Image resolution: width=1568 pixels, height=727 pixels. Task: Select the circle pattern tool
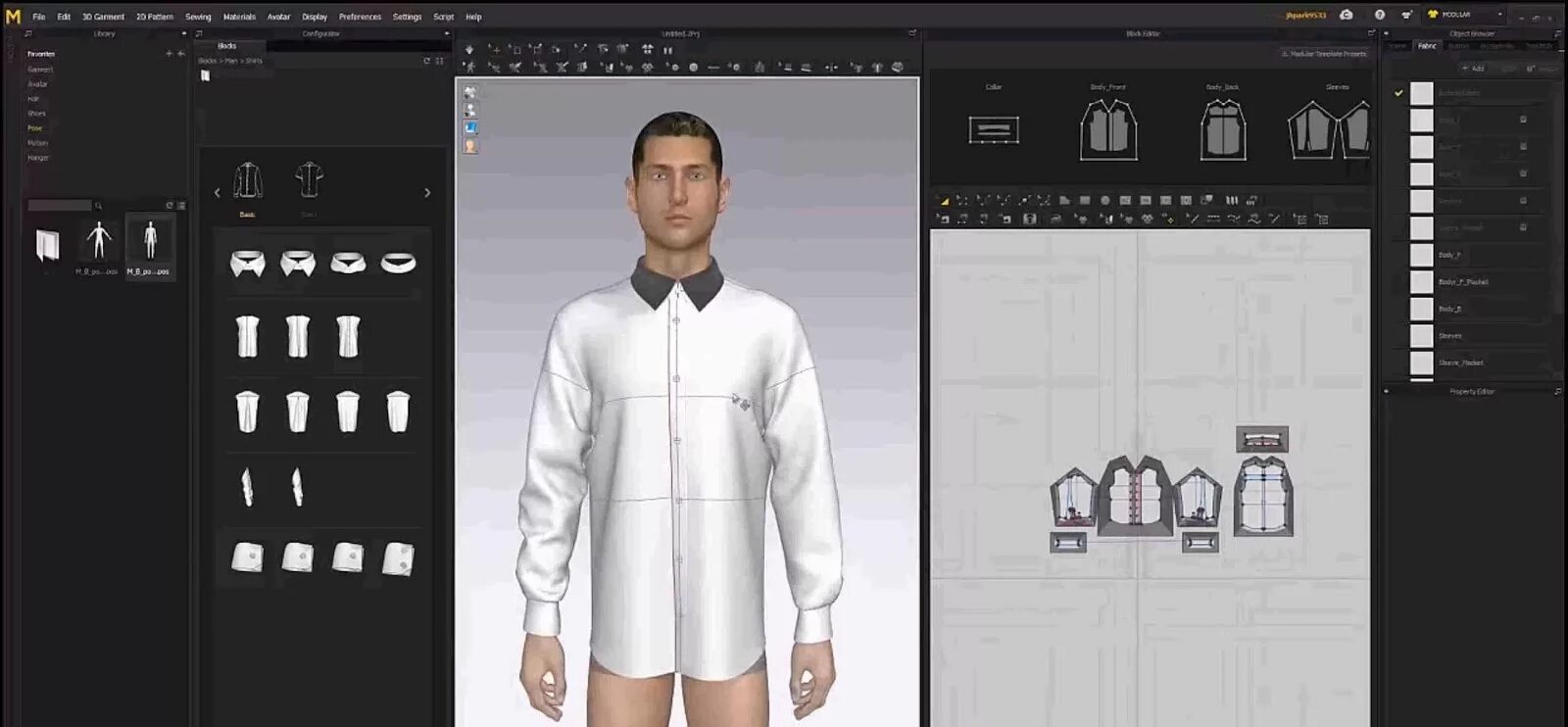click(1105, 201)
